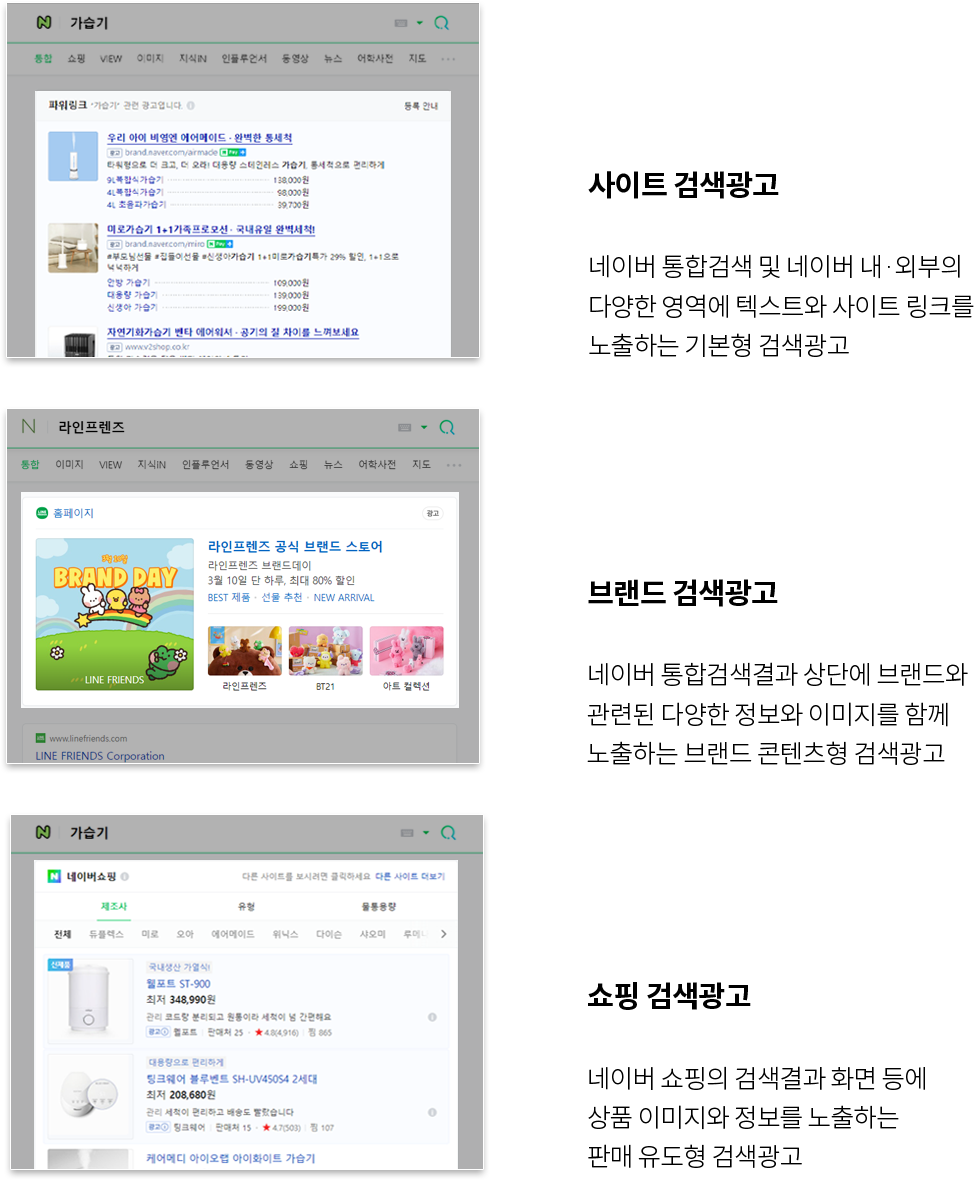Open the virtual keyboard icon in the top 가습기 screenshot
This screenshot has width=974, height=1180.
[x=401, y=23]
